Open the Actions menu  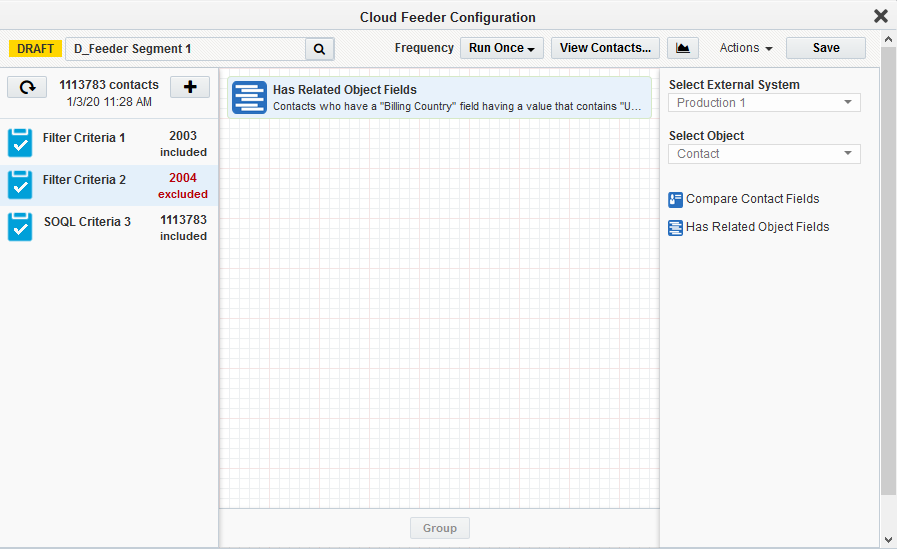point(746,48)
